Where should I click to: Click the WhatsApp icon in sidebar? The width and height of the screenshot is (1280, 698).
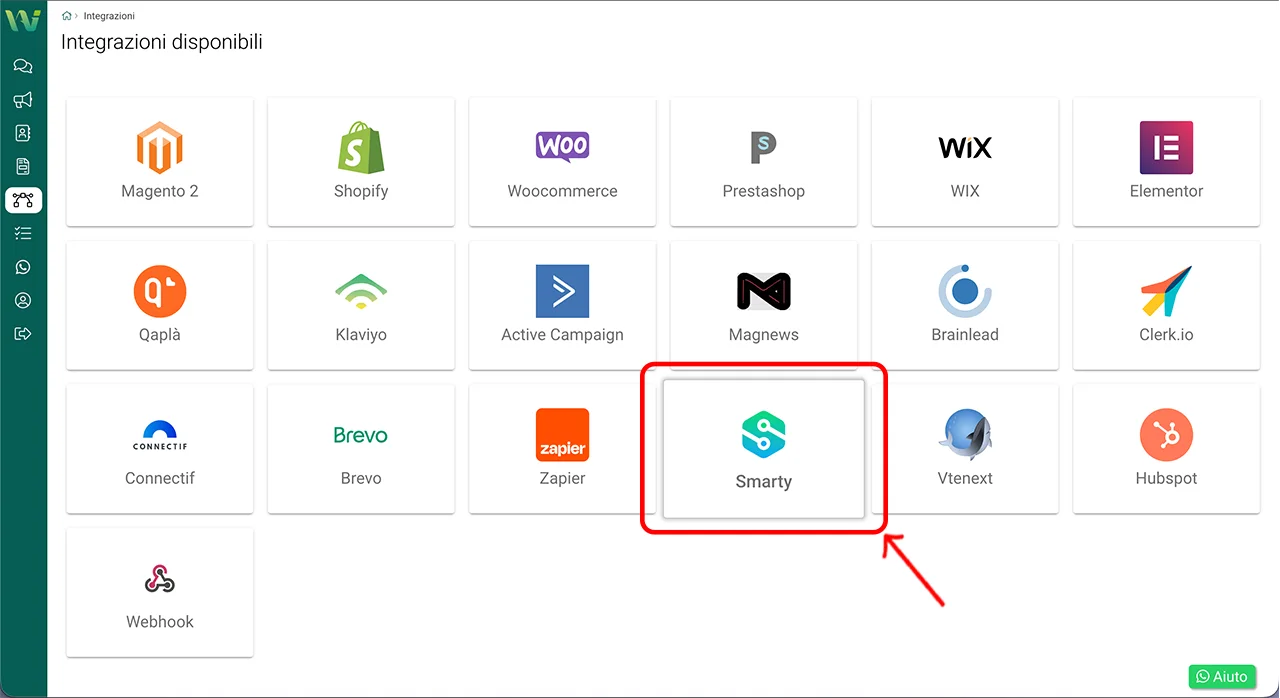(x=23, y=267)
